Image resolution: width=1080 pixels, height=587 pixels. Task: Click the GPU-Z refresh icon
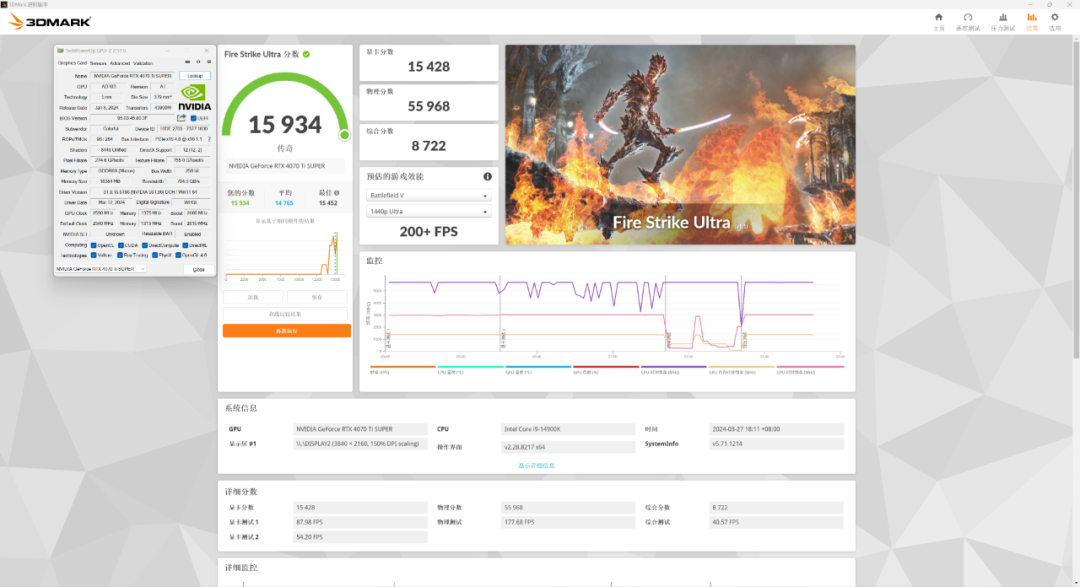click(198, 61)
